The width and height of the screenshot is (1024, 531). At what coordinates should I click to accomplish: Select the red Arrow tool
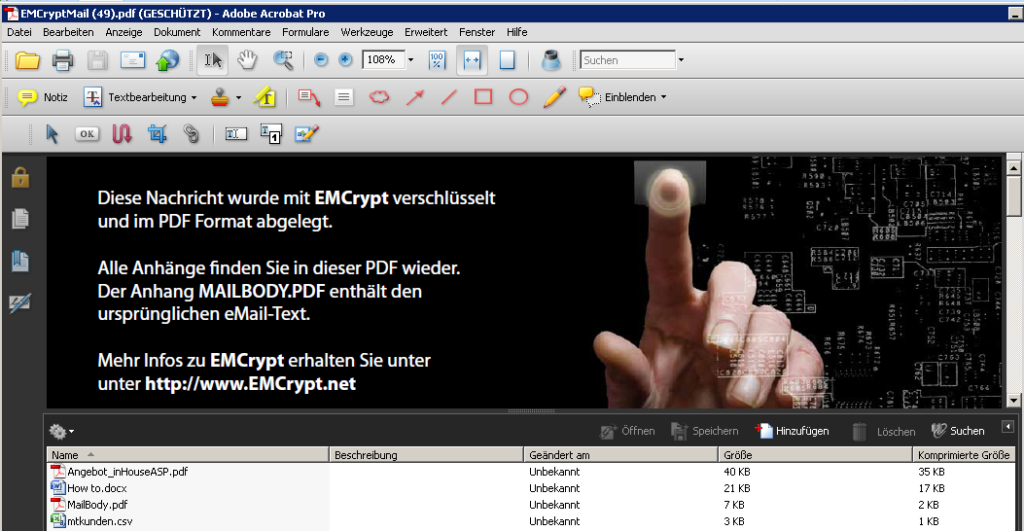tap(415, 97)
